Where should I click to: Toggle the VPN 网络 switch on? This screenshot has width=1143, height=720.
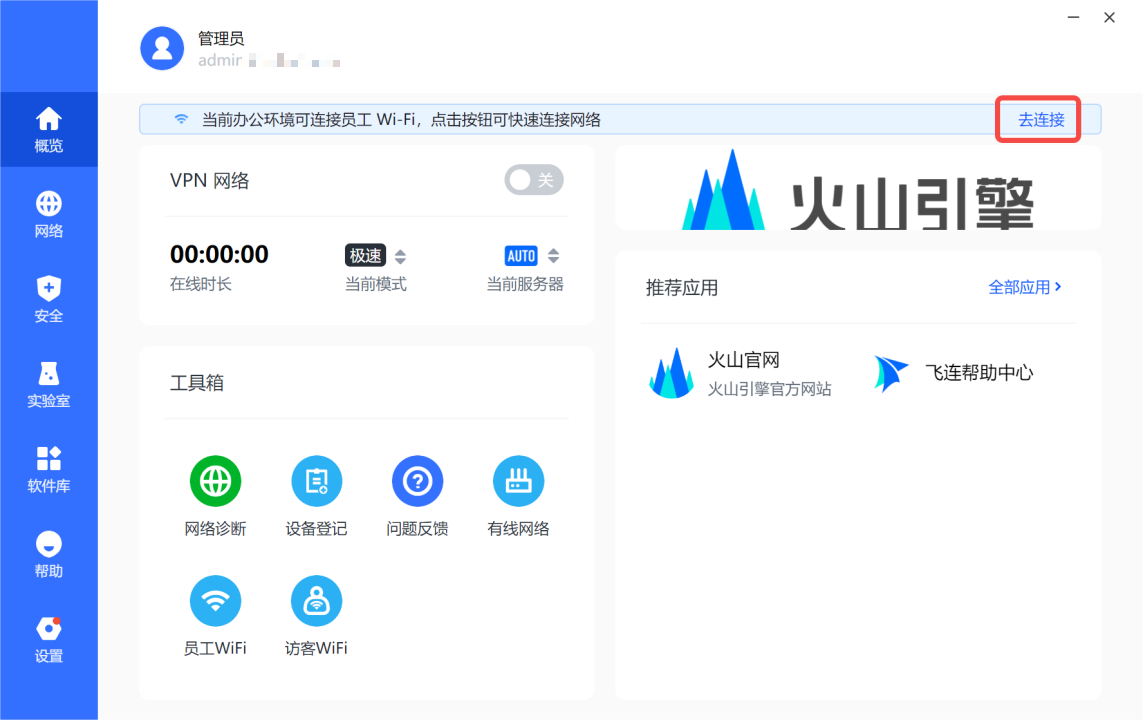click(x=534, y=180)
